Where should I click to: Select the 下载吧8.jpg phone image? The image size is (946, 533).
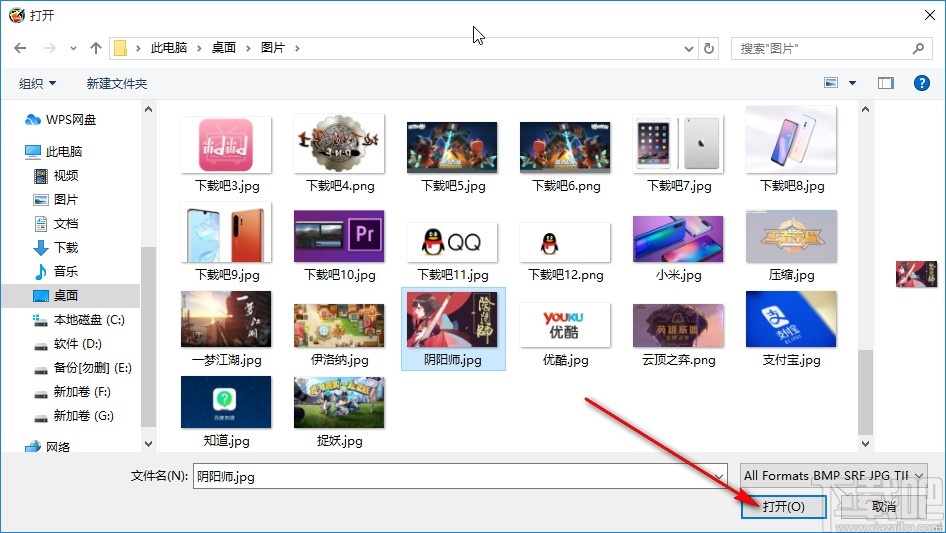coord(792,150)
